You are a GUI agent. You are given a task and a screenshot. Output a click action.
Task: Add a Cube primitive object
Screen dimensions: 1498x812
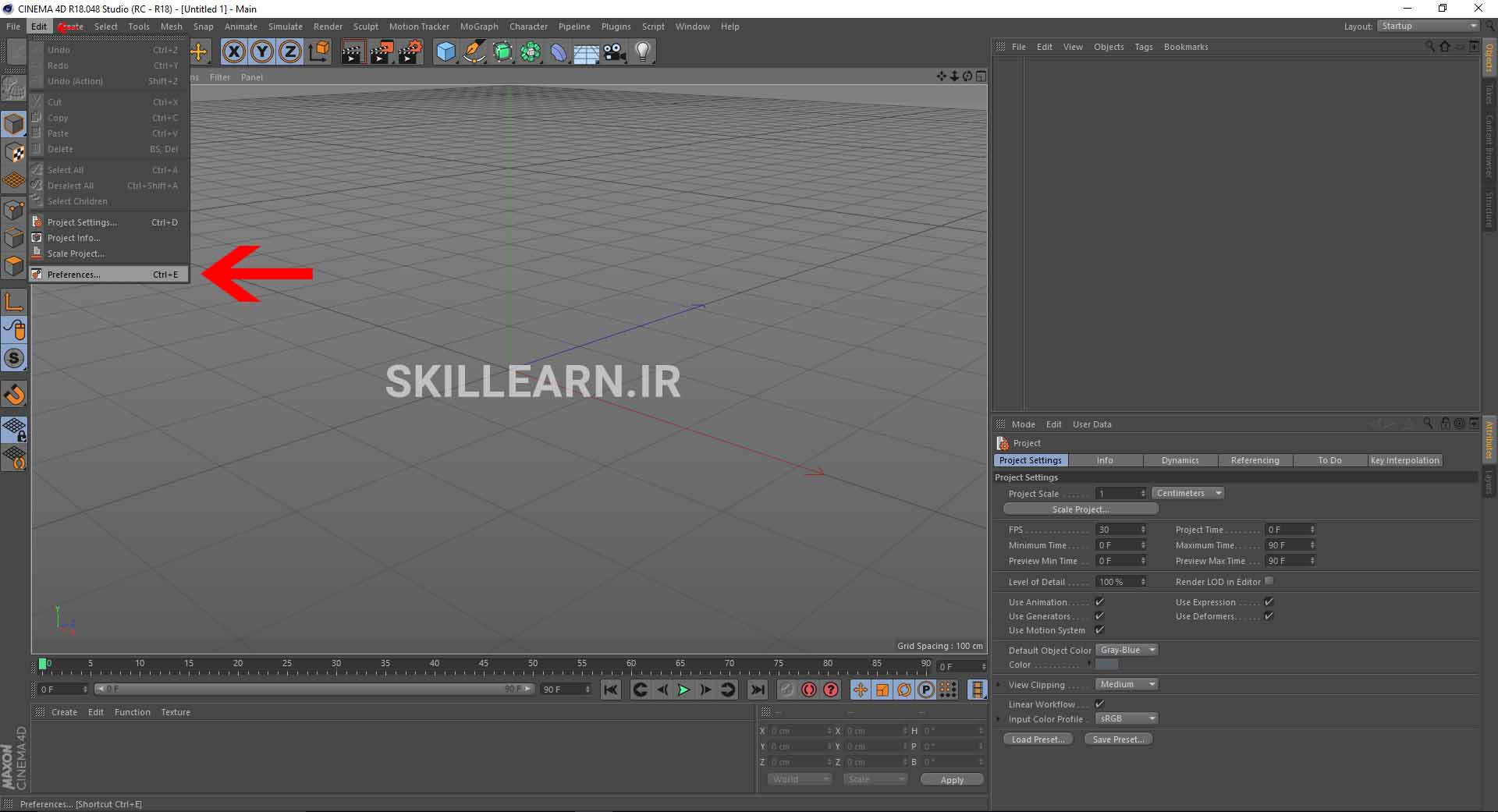tap(445, 52)
